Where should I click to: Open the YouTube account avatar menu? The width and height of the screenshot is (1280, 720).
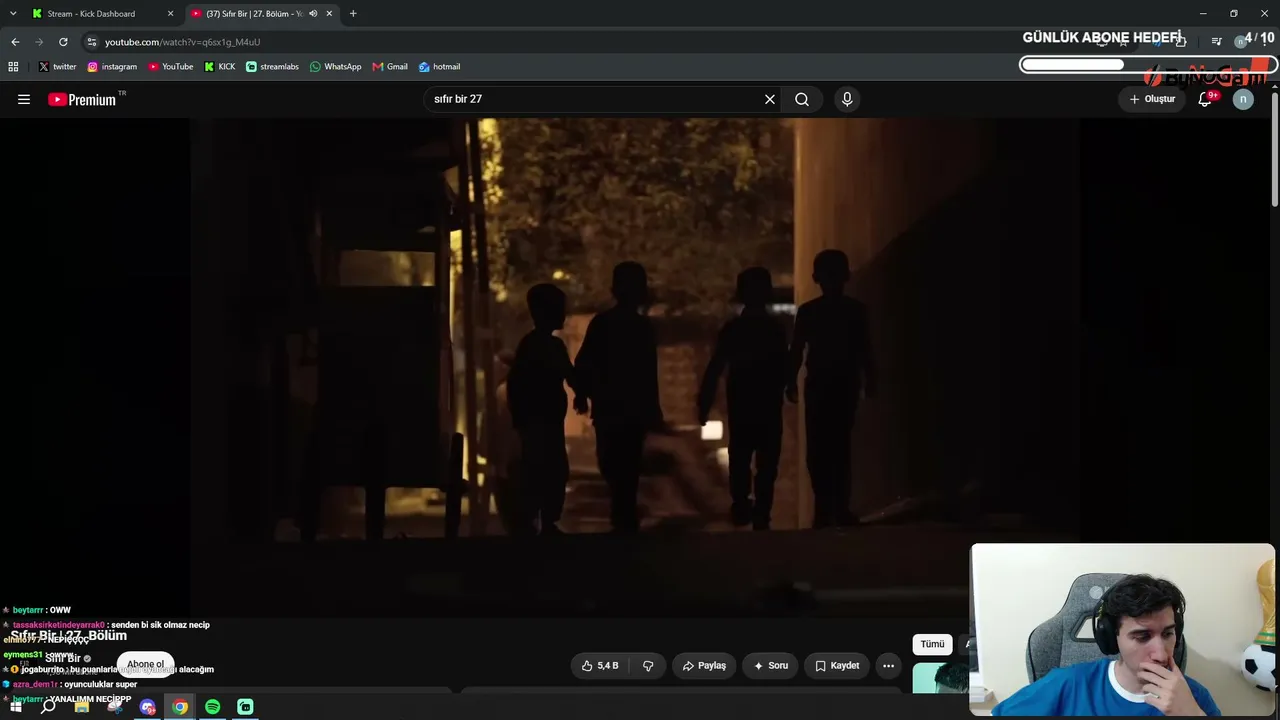[1243, 99]
